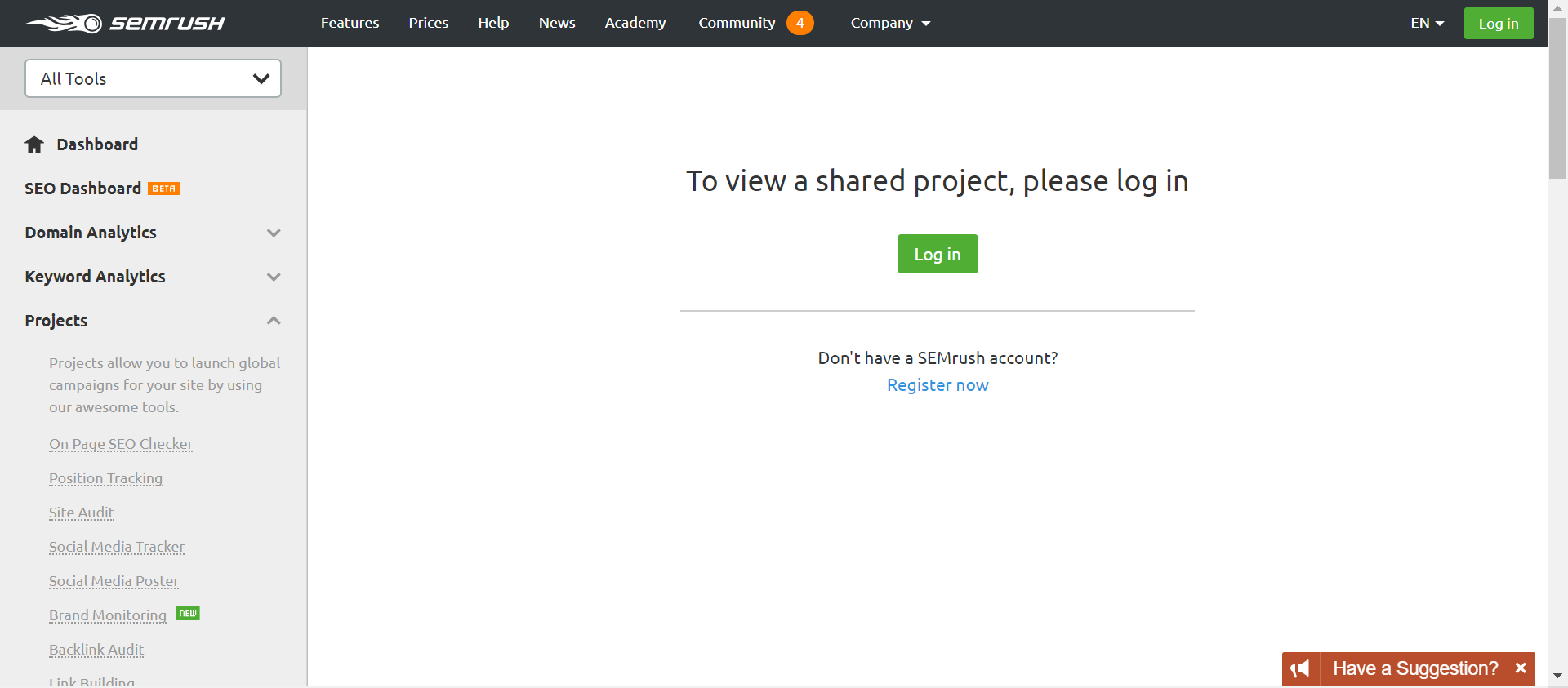The image size is (1568, 688).
Task: Click the NEW badge beside Brand Monitoring
Action: [x=188, y=614]
